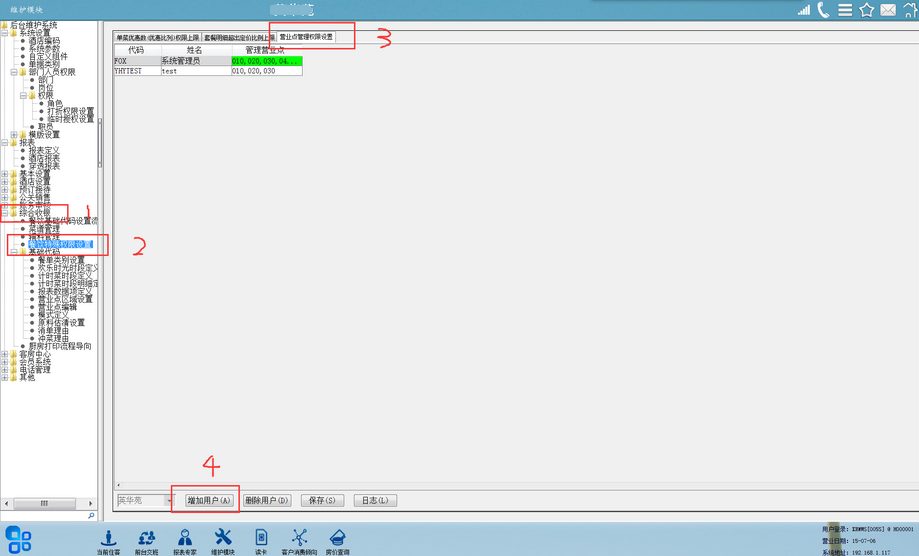Click the 客户消费倾向 network icon
Image resolution: width=919 pixels, height=556 pixels.
pos(299,538)
